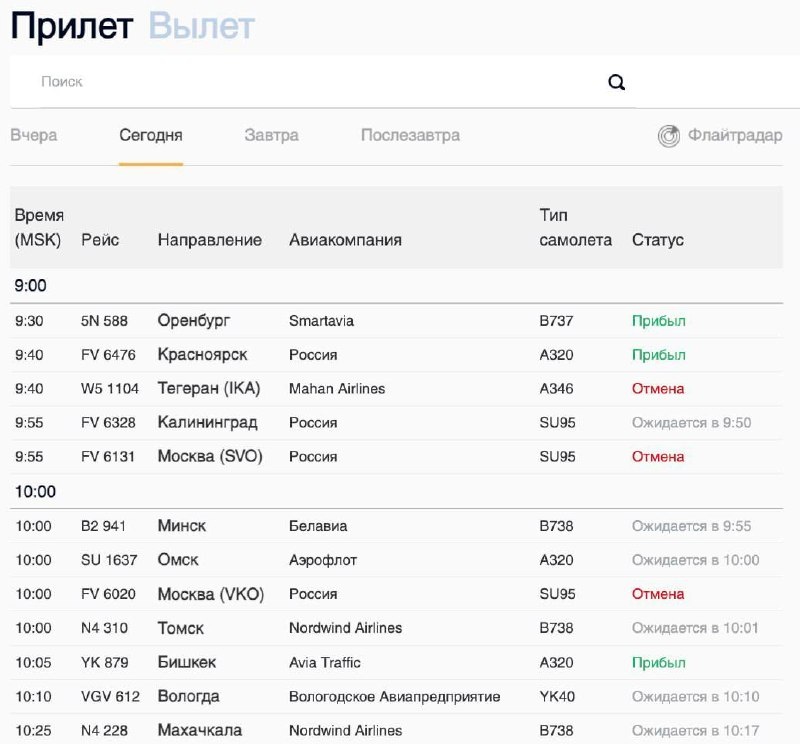Click Ожидается в 10:00 status
Image resolution: width=800 pixels, height=744 pixels.
(695, 560)
